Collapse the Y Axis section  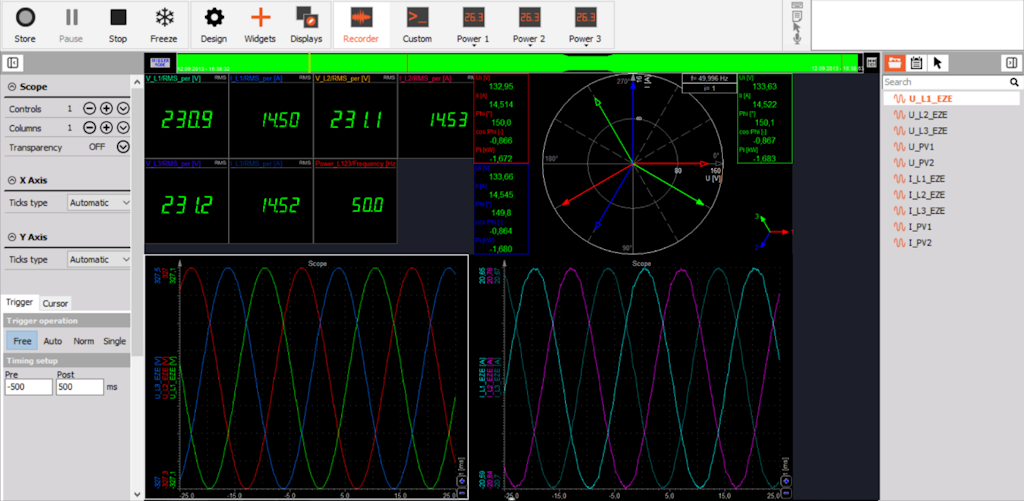point(12,237)
